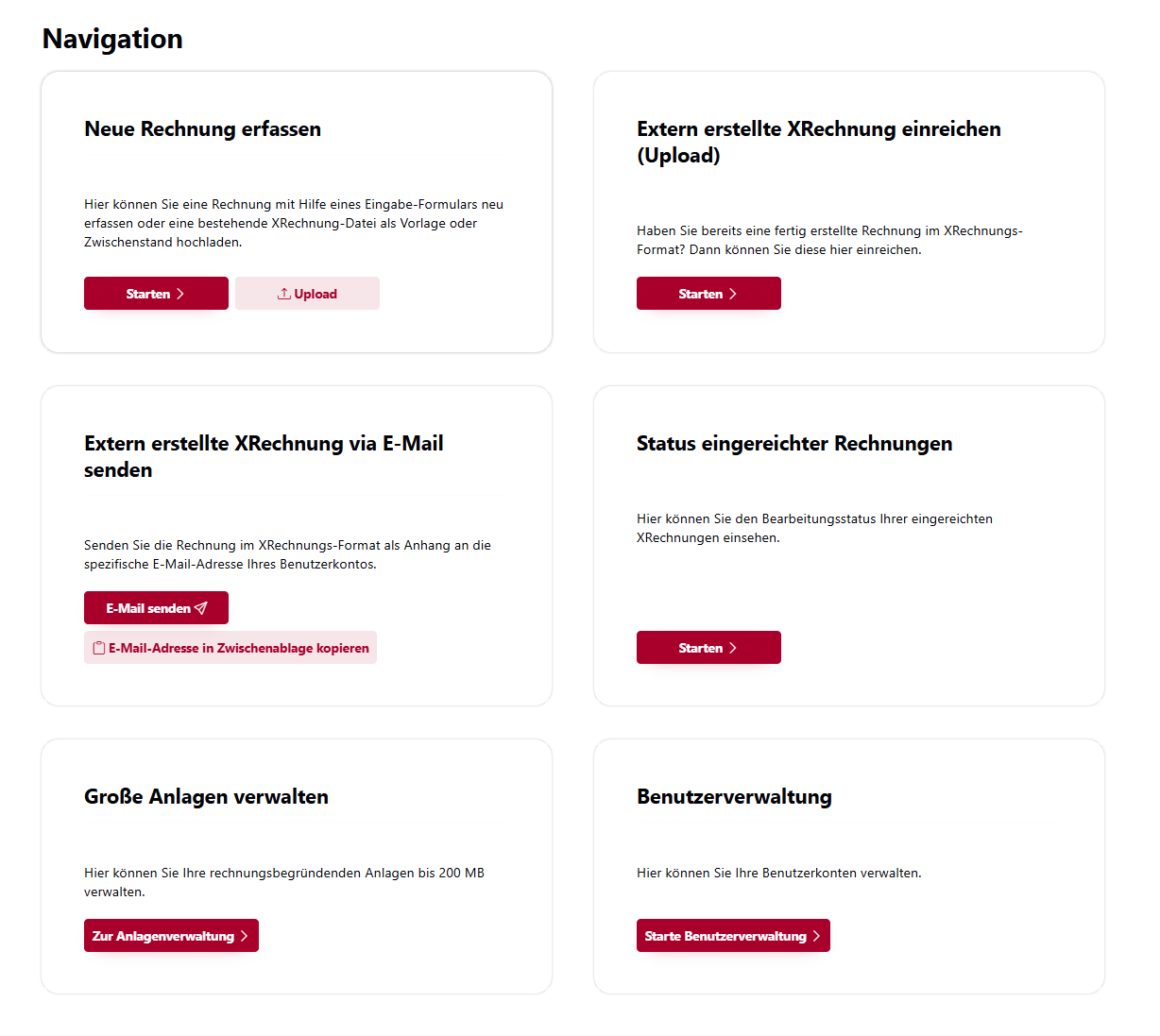This screenshot has width=1160, height=1036.
Task: Send the XRechnung via E-Mail senden
Action: click(x=156, y=608)
